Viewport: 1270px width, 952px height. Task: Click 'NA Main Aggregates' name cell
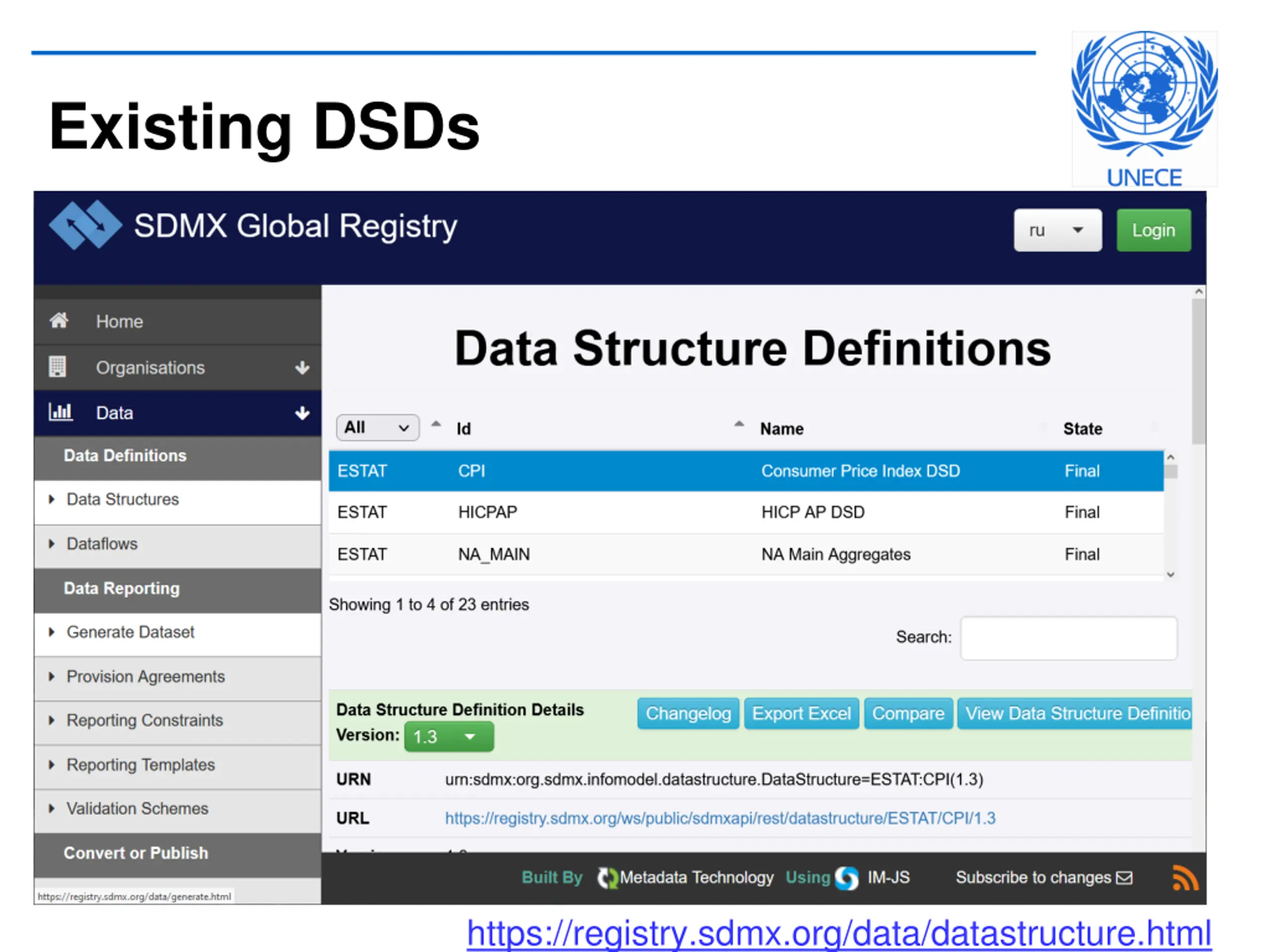tap(835, 554)
